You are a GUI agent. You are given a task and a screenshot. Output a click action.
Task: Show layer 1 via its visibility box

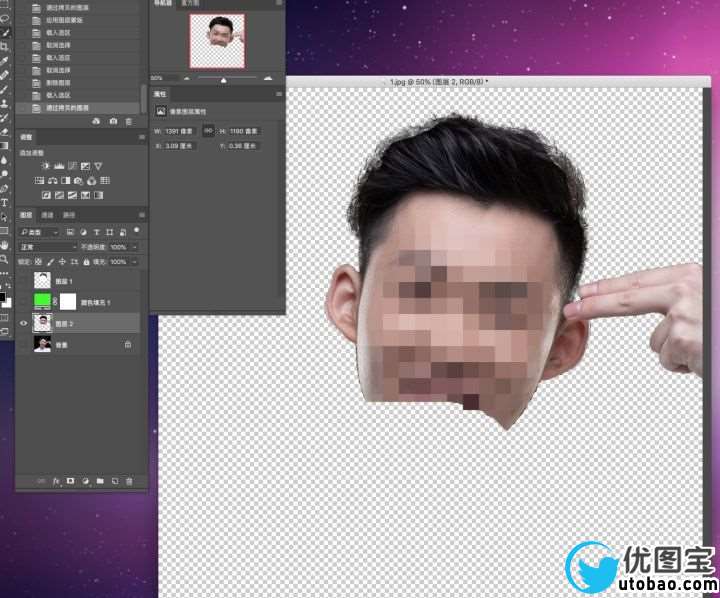(23, 281)
